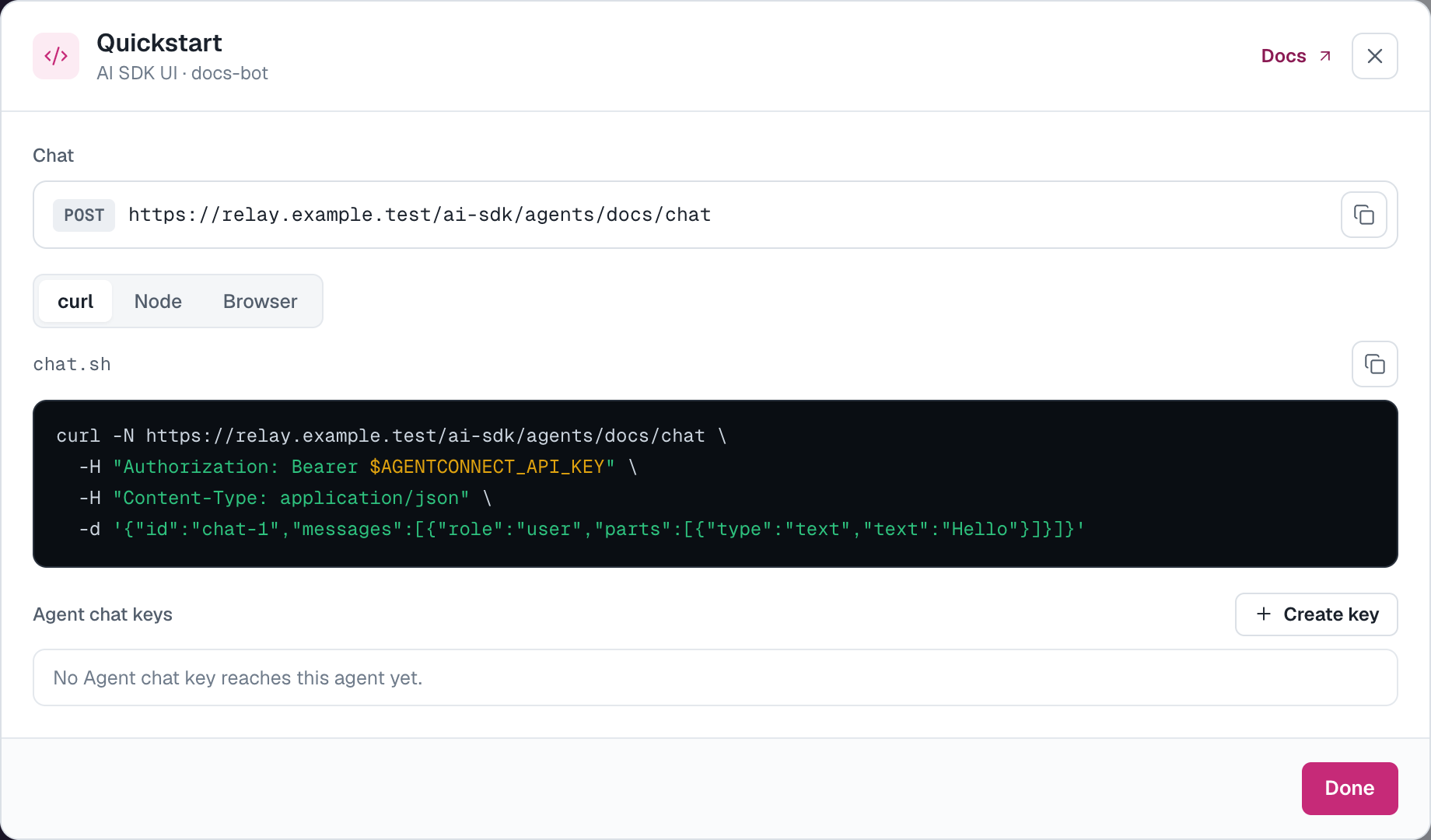Screen dimensions: 1431x840
Task: Click the Done button
Action: 1349,788
